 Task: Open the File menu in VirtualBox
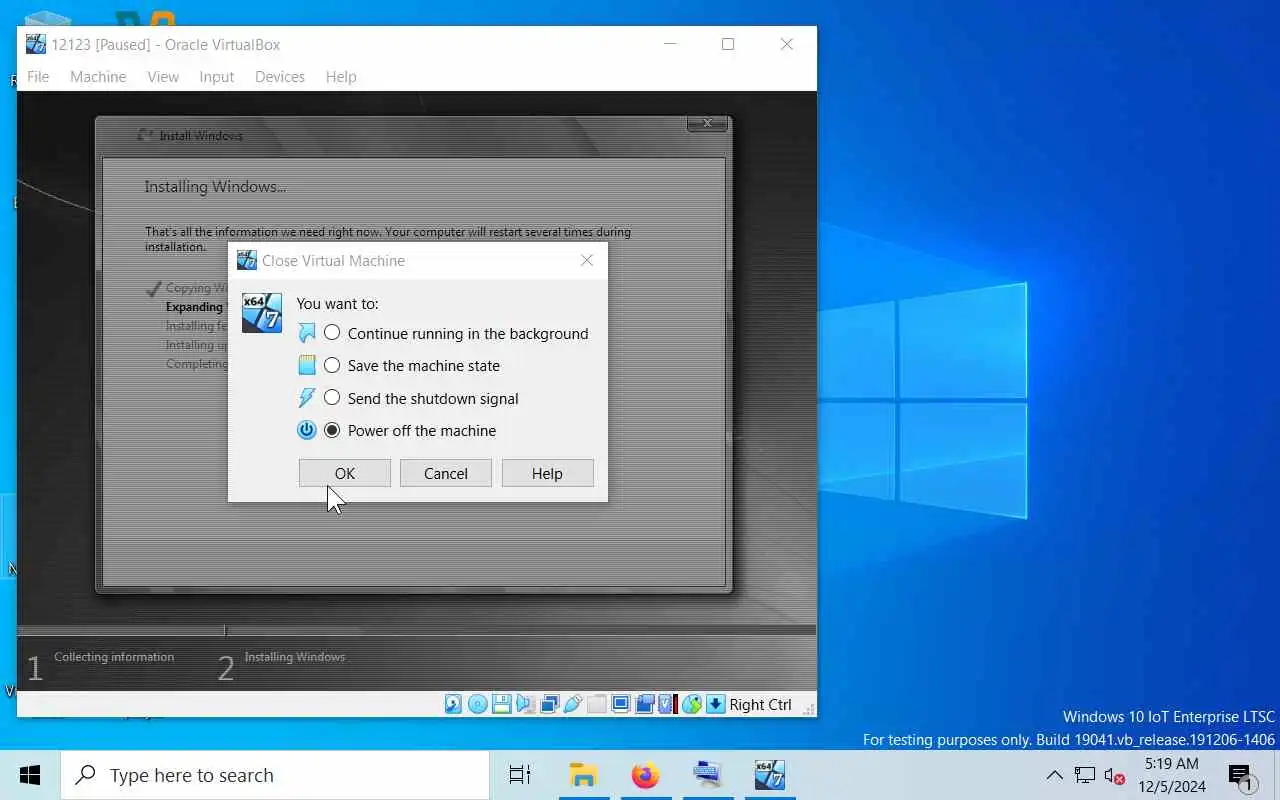pyautogui.click(x=38, y=76)
